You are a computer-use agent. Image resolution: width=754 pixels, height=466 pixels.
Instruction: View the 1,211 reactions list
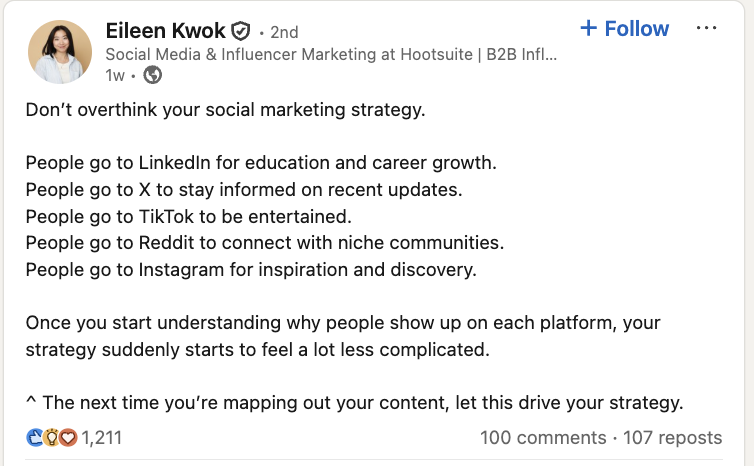click(100, 438)
